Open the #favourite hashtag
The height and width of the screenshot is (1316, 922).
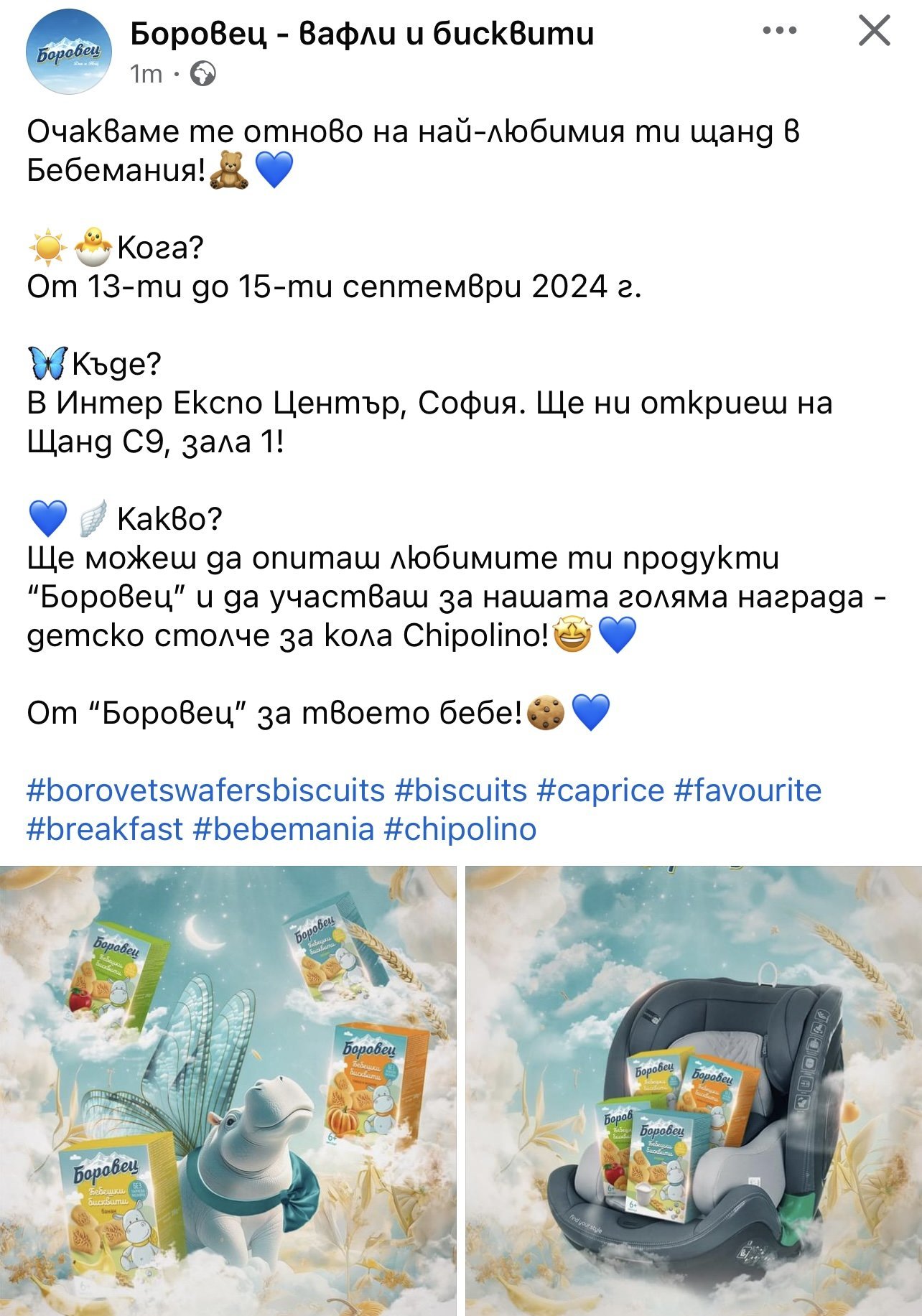748,790
